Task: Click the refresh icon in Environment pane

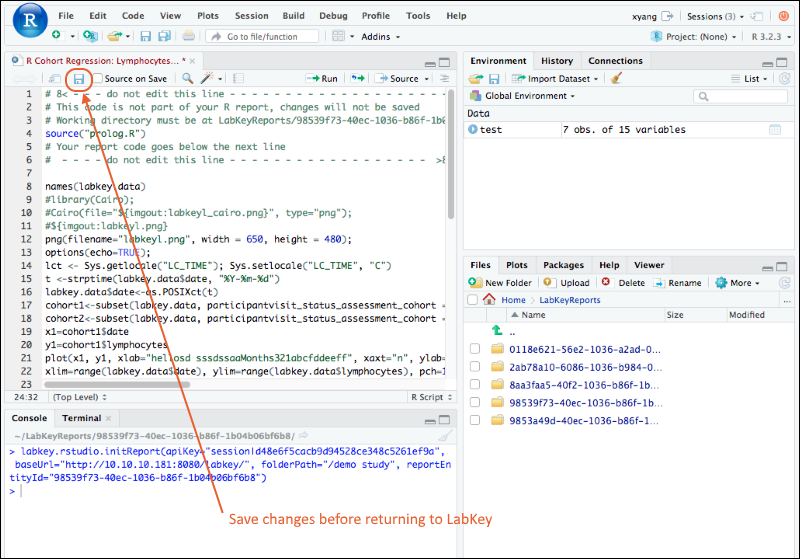Action: click(785, 79)
